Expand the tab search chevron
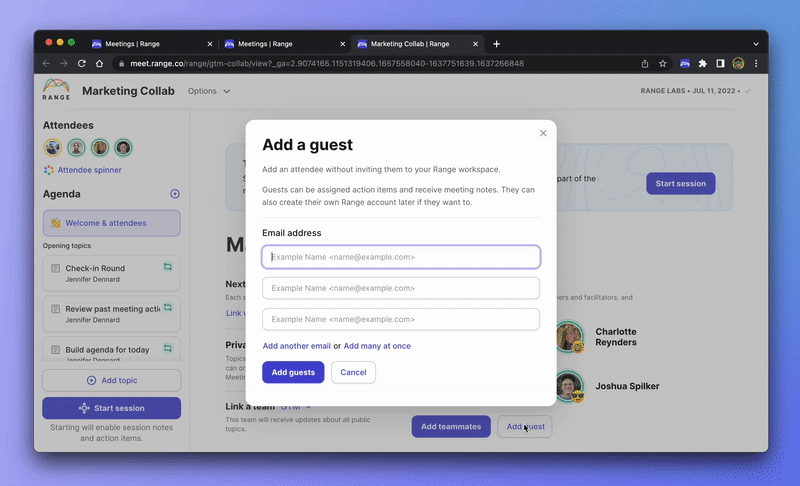This screenshot has width=800, height=486. [756, 44]
